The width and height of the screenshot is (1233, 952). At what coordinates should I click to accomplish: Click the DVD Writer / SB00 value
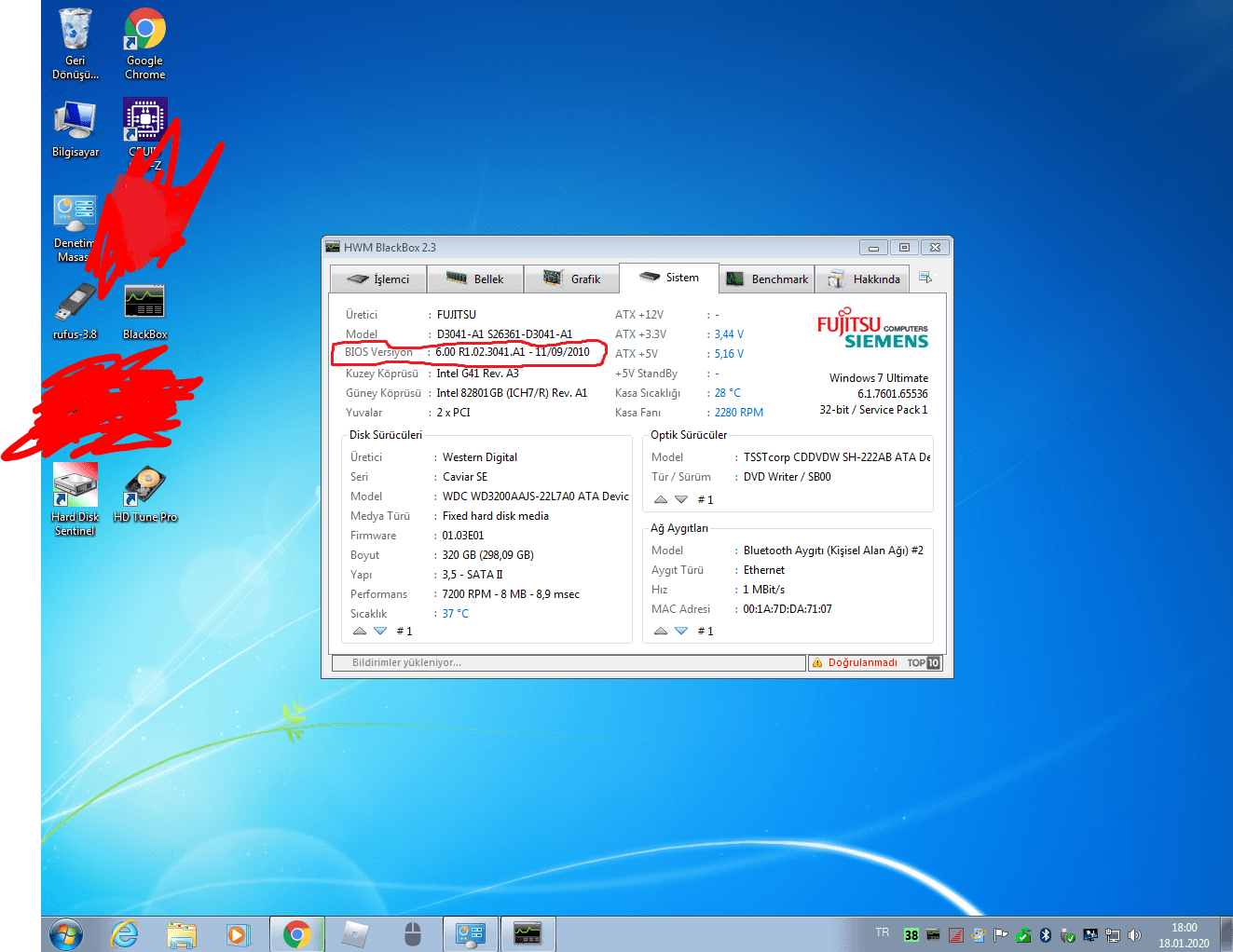788,477
